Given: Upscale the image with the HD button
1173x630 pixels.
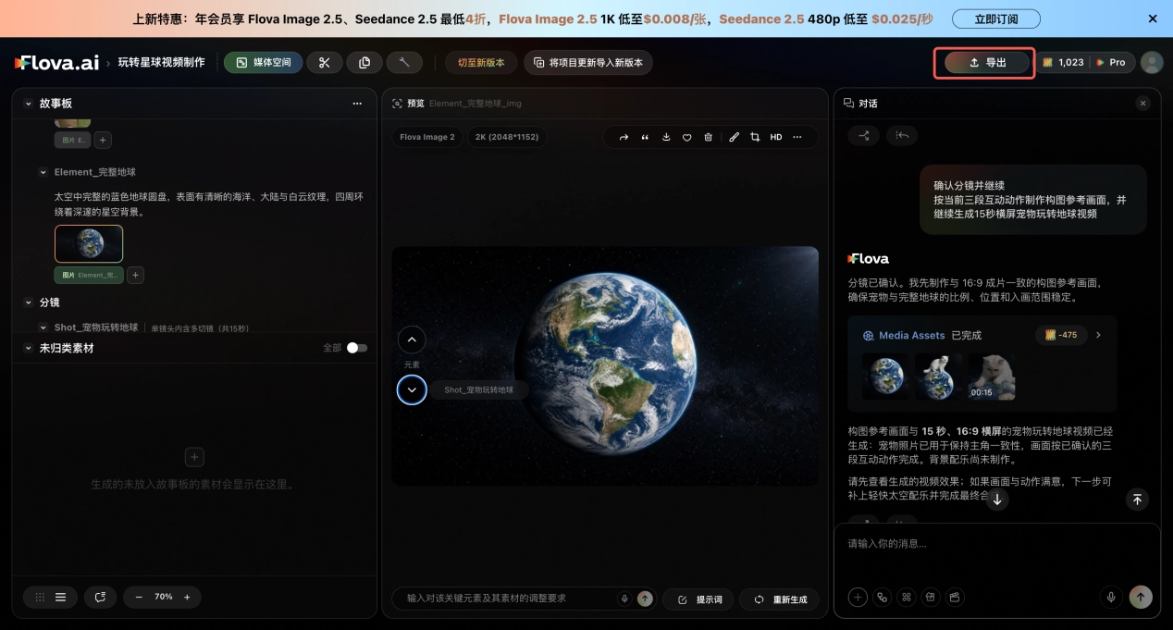Looking at the screenshot, I should point(776,137).
